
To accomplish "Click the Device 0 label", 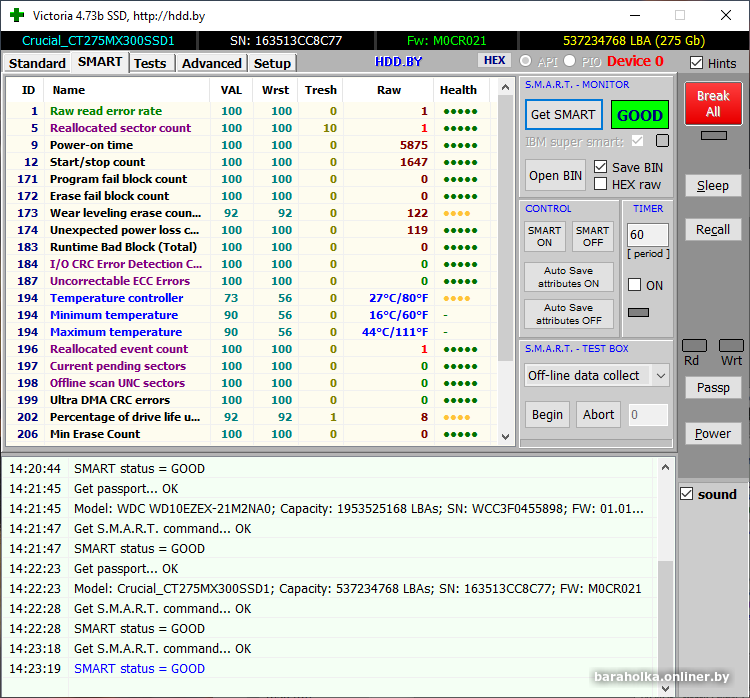I will [636, 61].
